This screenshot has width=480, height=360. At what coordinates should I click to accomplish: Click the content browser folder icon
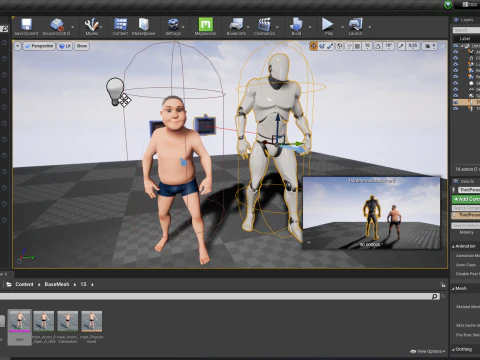click(x=9, y=284)
